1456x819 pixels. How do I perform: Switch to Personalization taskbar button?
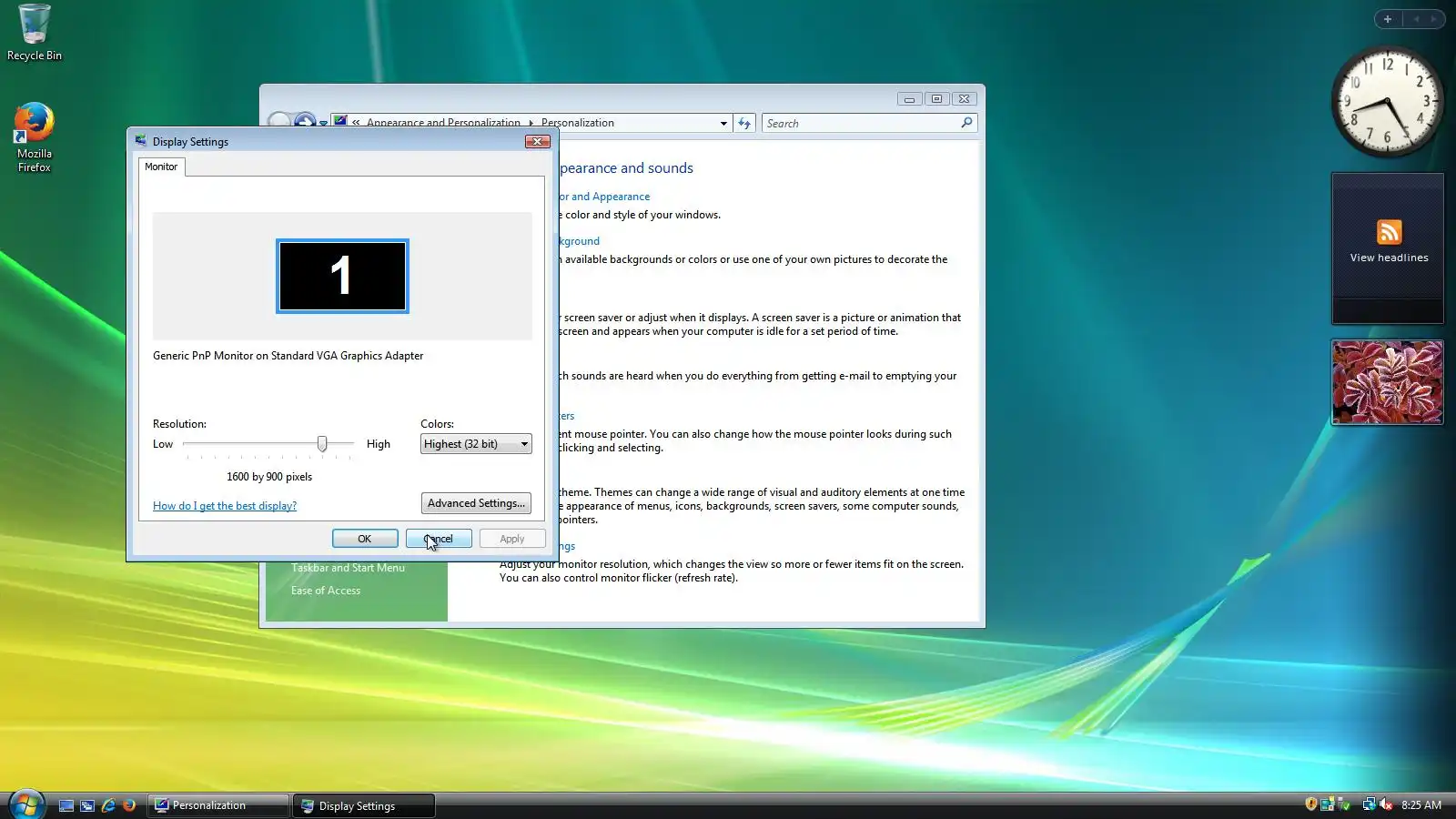[218, 805]
